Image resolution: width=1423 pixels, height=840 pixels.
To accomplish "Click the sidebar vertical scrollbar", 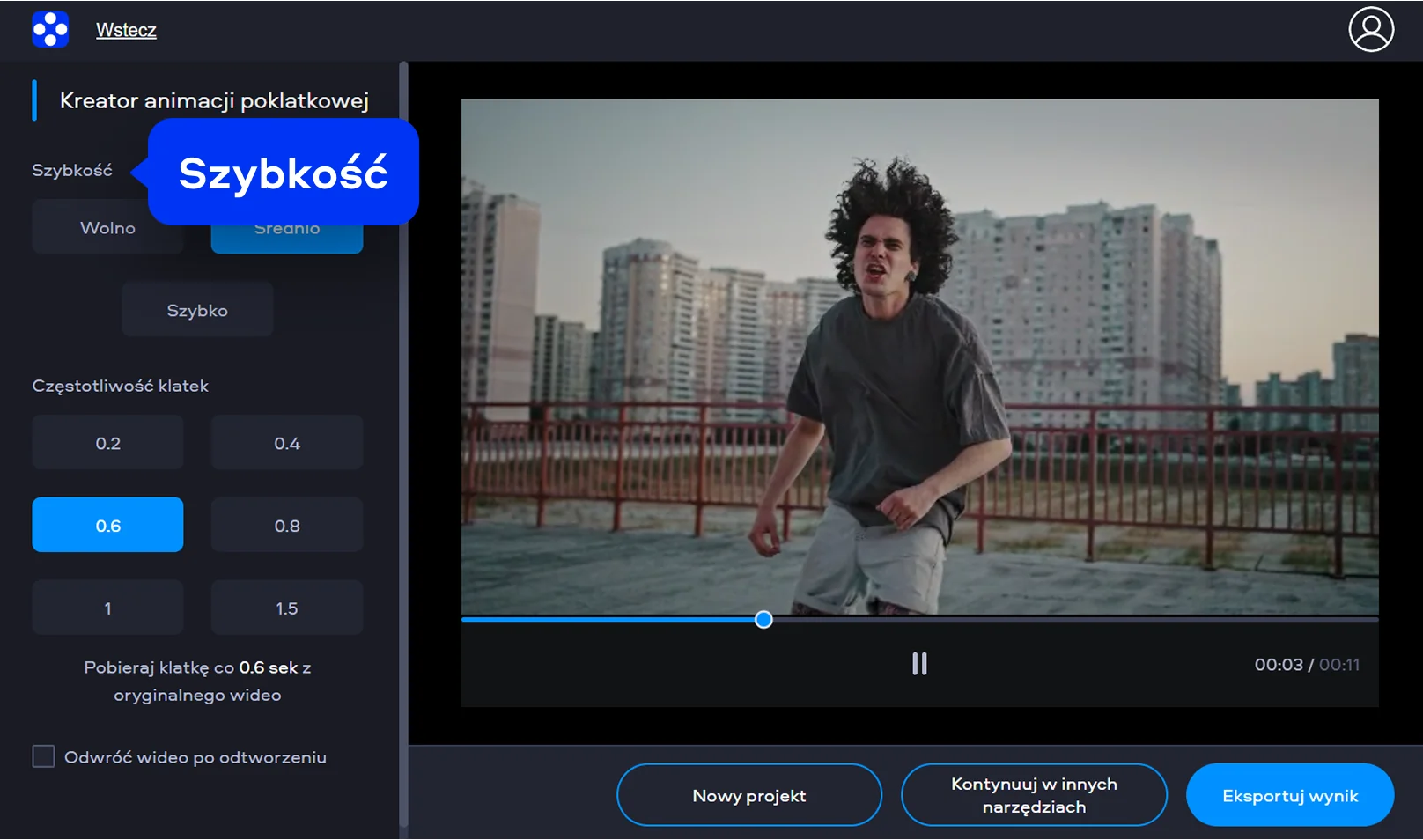I will click(x=403, y=440).
